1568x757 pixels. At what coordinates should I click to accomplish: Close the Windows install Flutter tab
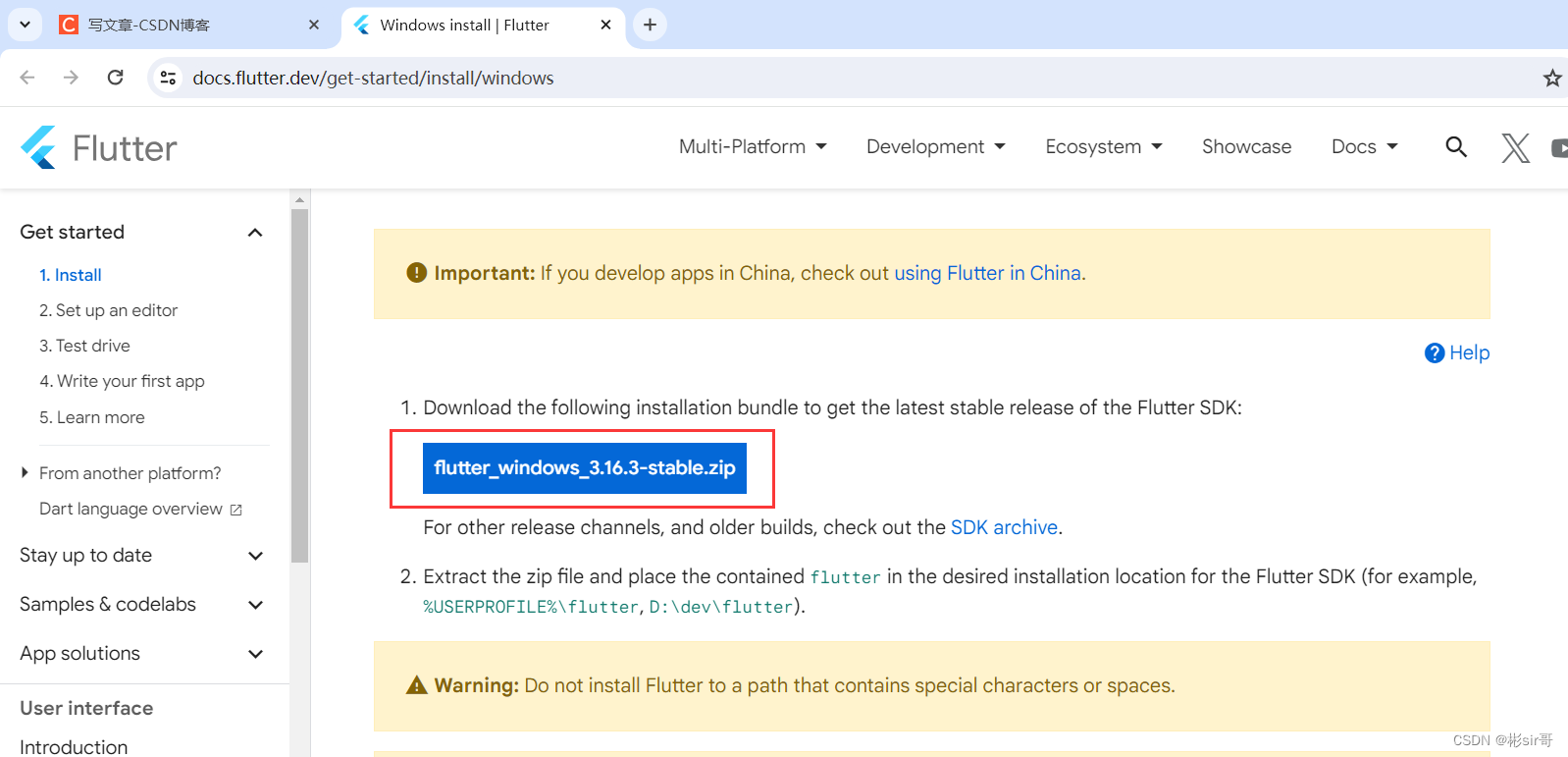pos(606,25)
